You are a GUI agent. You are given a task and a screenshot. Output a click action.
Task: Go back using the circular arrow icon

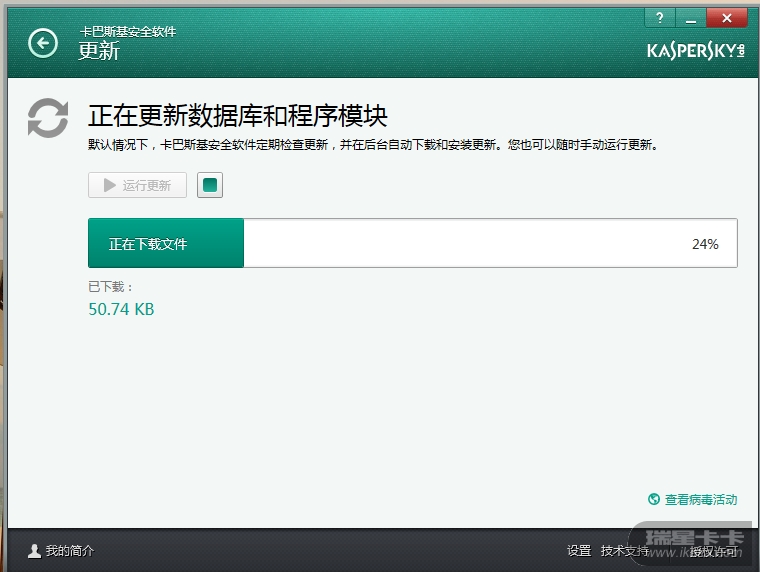43,43
